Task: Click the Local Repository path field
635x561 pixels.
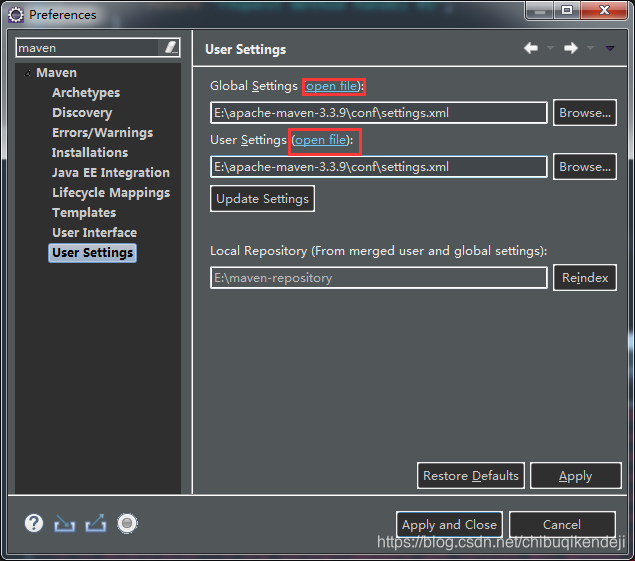Action: (379, 277)
